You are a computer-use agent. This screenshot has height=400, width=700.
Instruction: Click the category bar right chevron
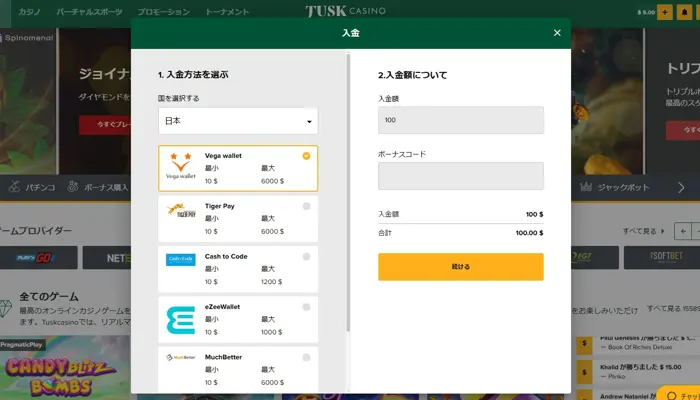[681, 188]
